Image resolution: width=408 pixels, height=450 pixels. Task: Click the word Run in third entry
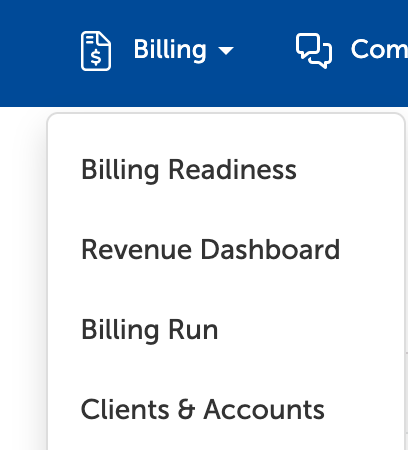193,329
